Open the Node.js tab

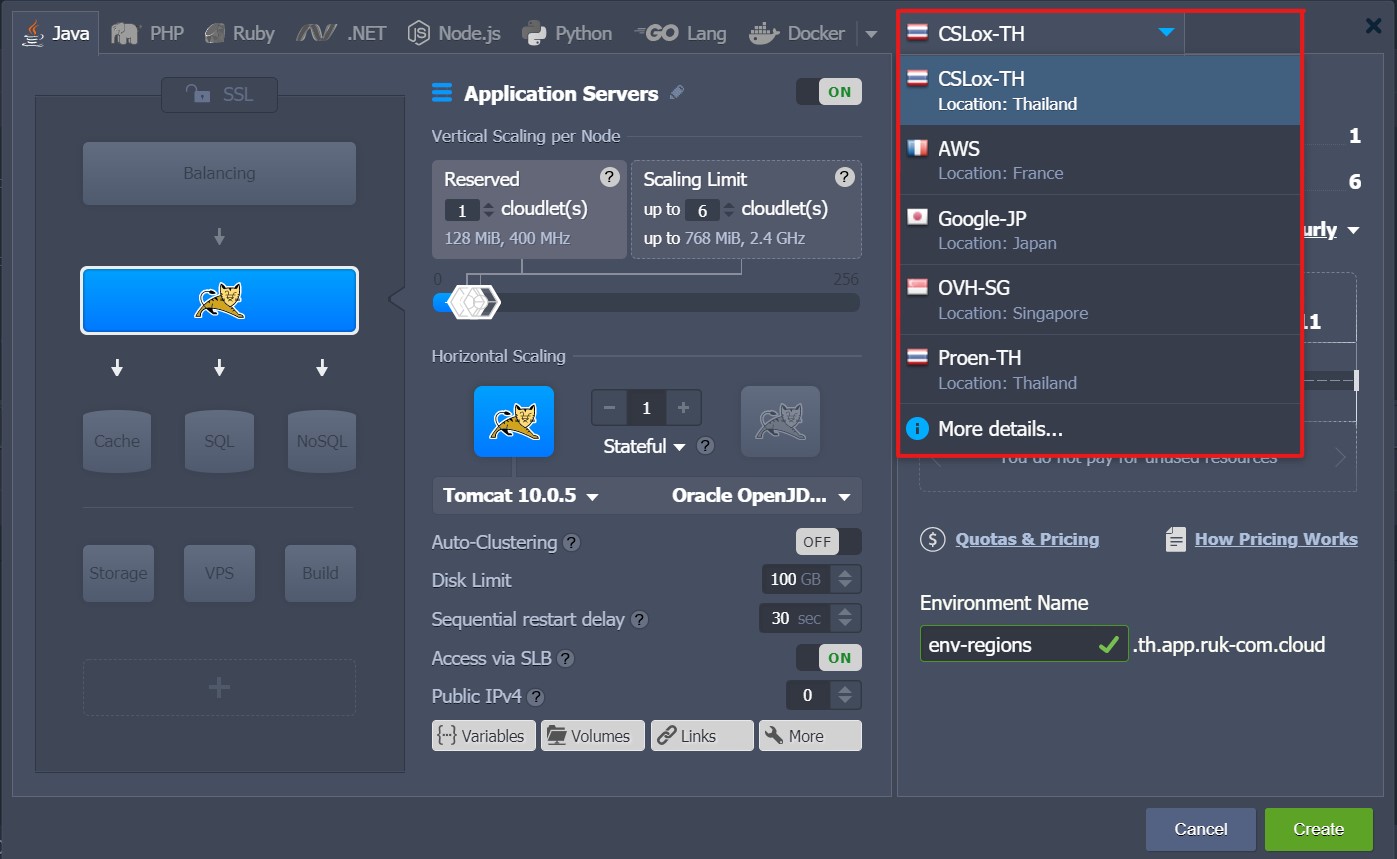[x=454, y=33]
